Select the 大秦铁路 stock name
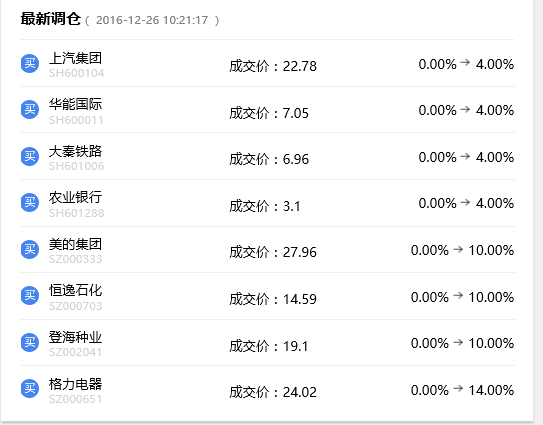The width and height of the screenshot is (543, 425). (75, 151)
